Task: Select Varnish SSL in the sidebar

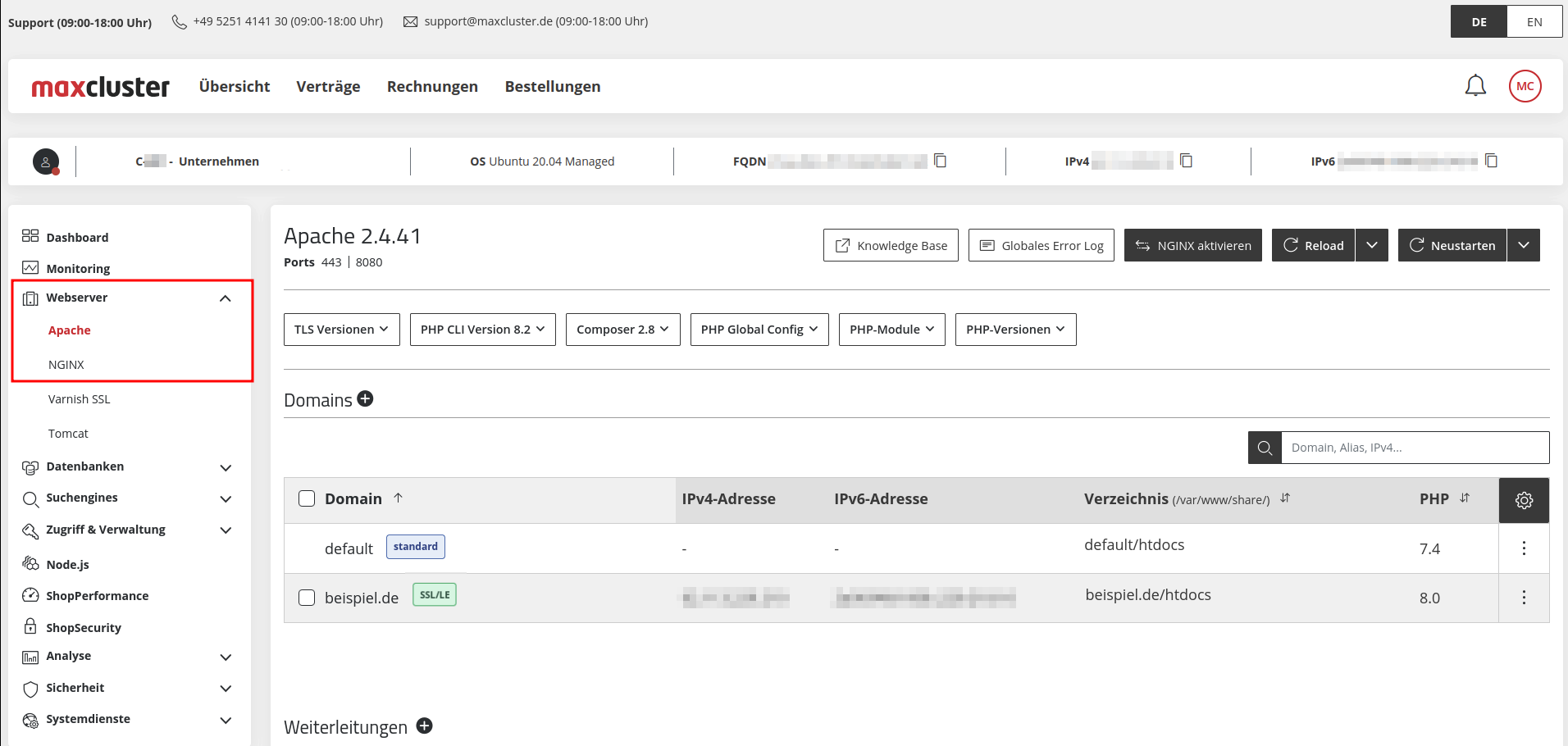Action: click(x=79, y=399)
